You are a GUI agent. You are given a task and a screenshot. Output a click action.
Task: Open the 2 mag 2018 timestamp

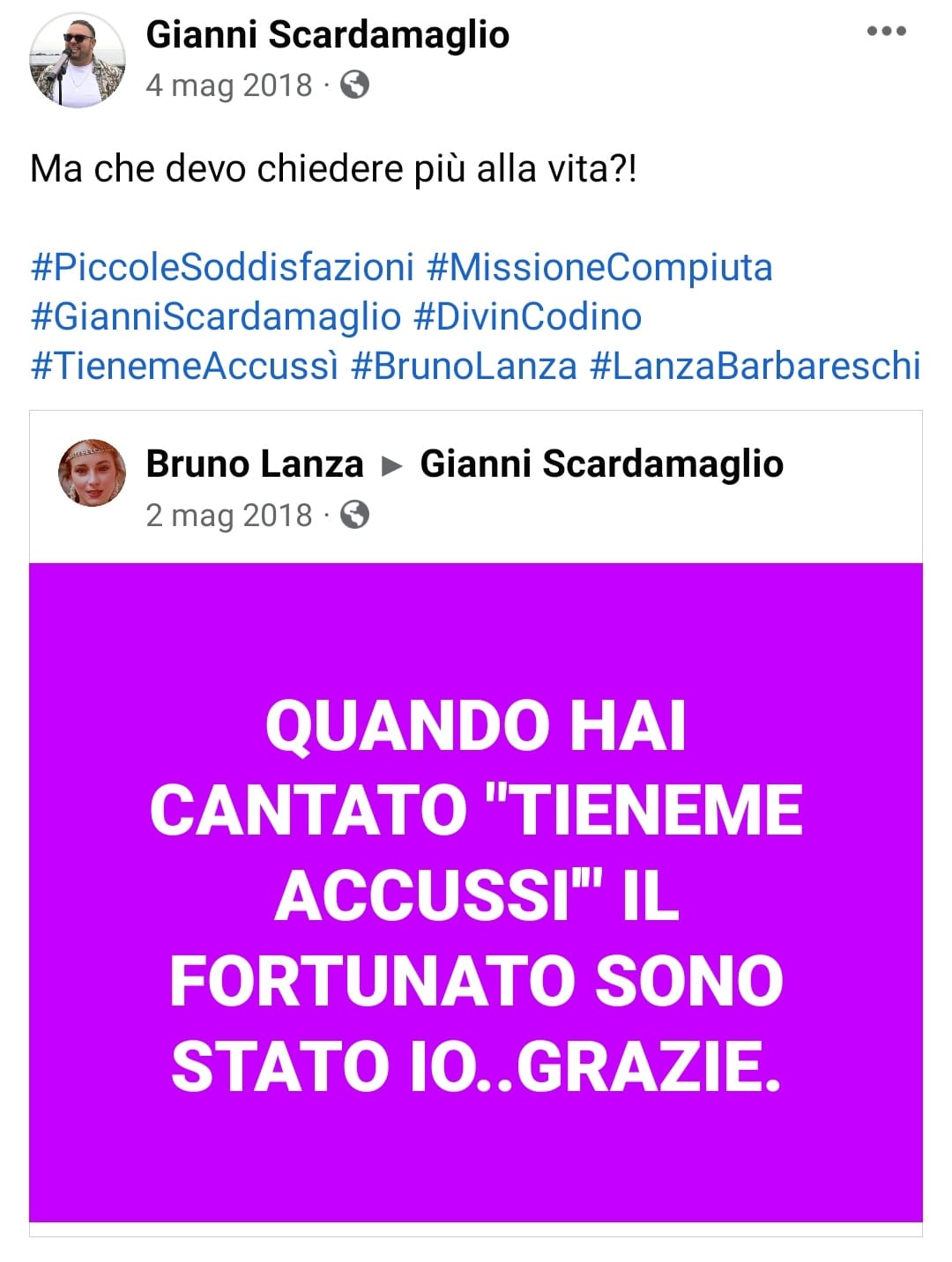tap(229, 515)
